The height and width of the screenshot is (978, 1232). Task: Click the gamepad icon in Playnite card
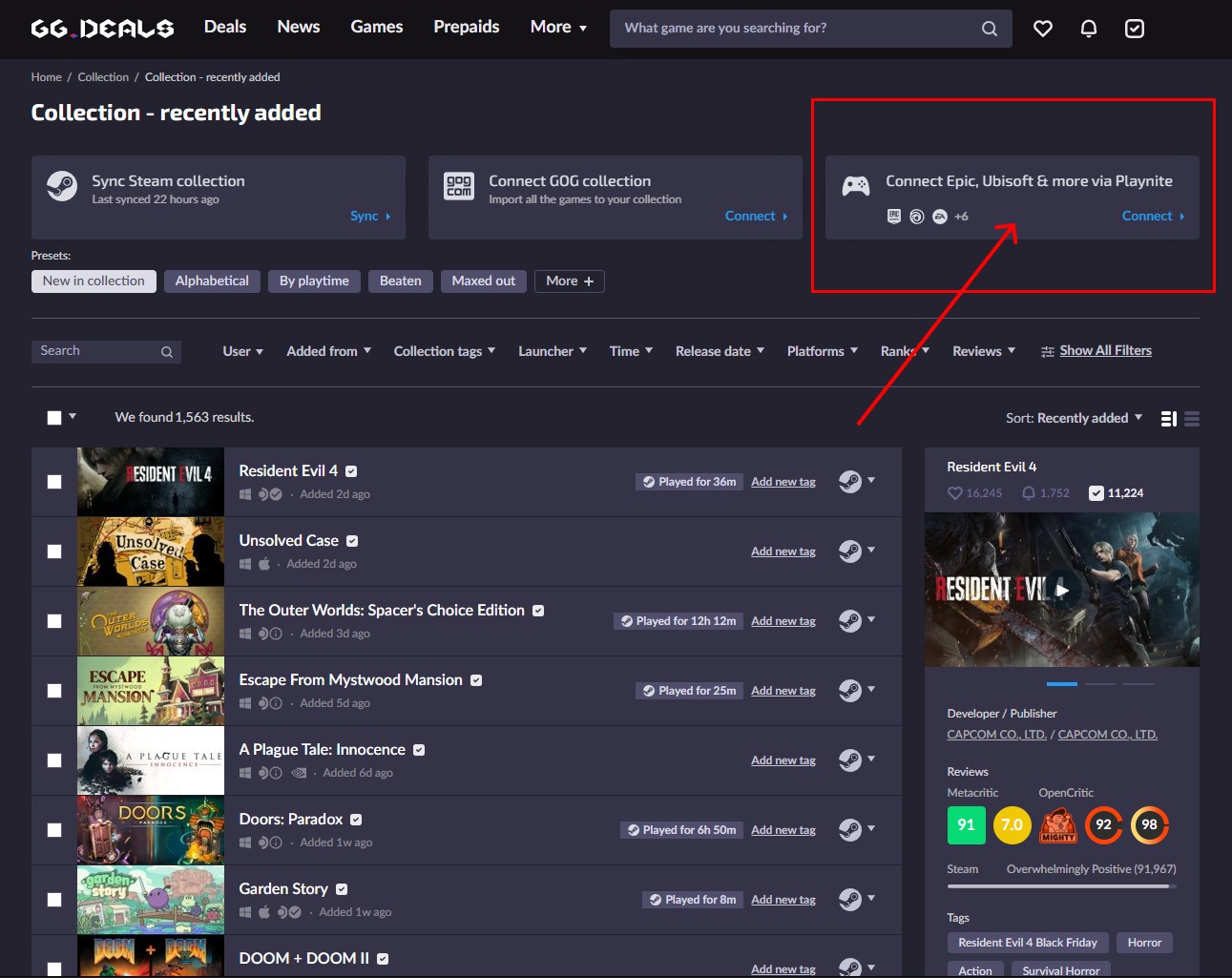tap(856, 186)
